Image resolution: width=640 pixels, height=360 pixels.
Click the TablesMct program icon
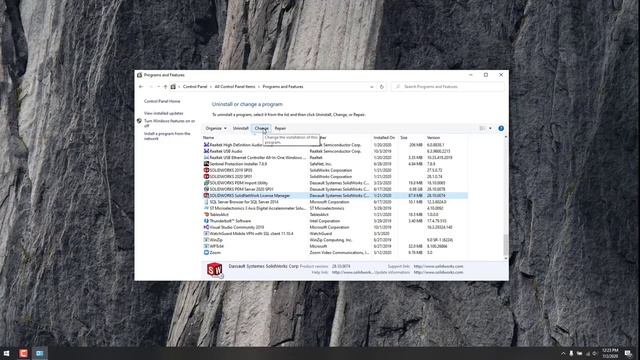[x=206, y=215]
